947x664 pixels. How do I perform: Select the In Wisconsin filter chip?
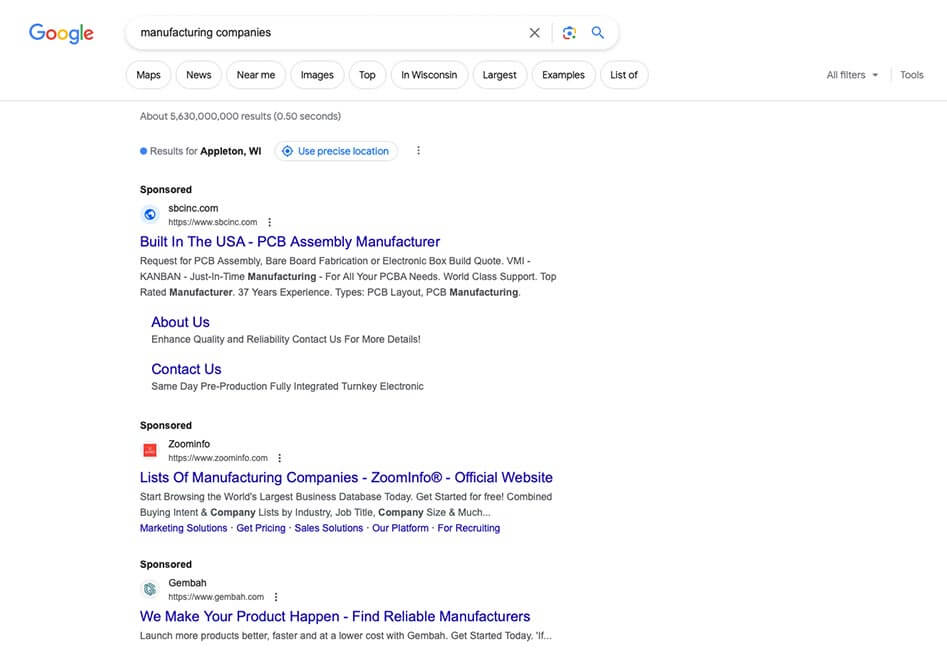pos(429,75)
